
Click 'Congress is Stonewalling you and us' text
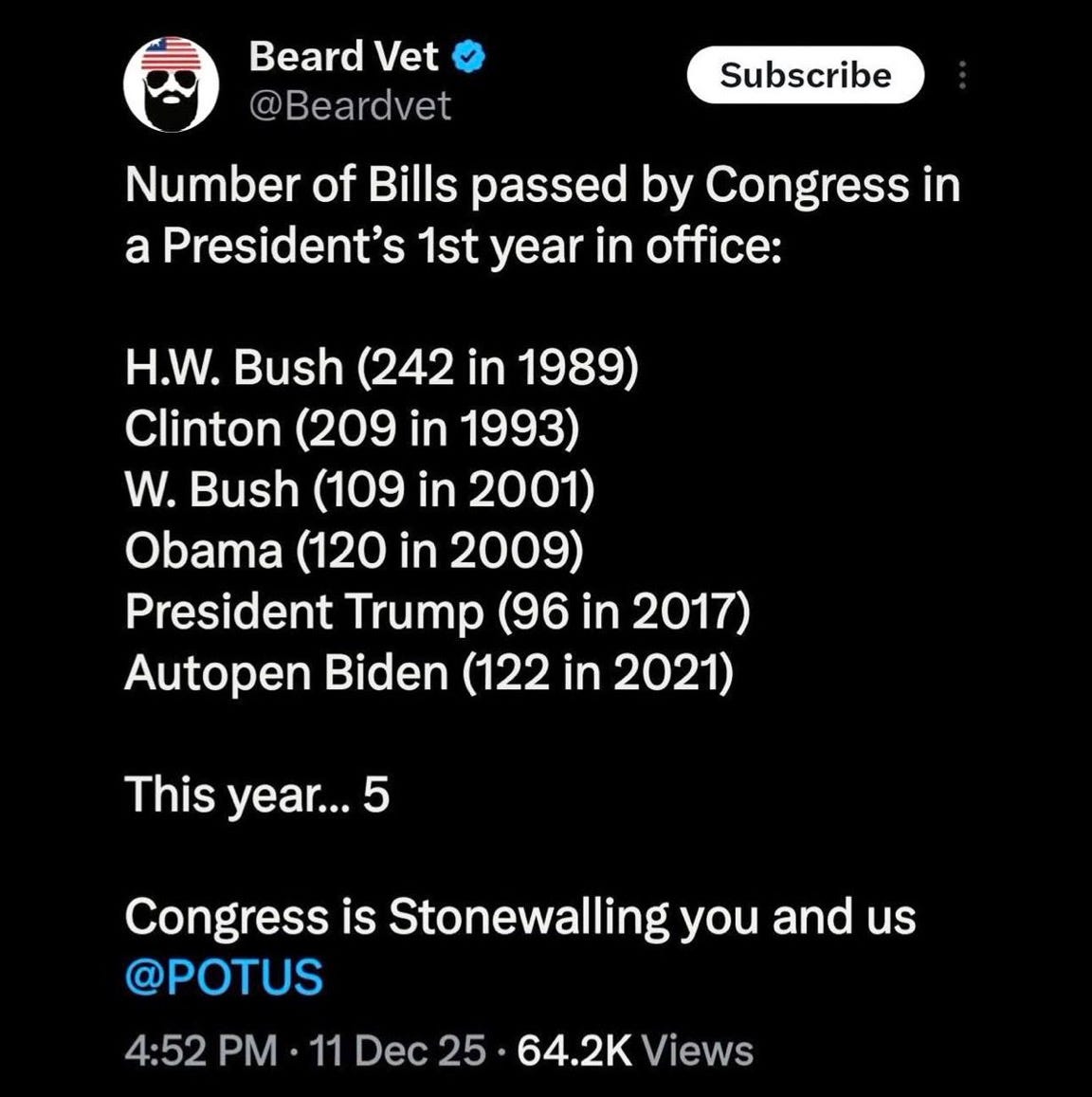(520, 917)
